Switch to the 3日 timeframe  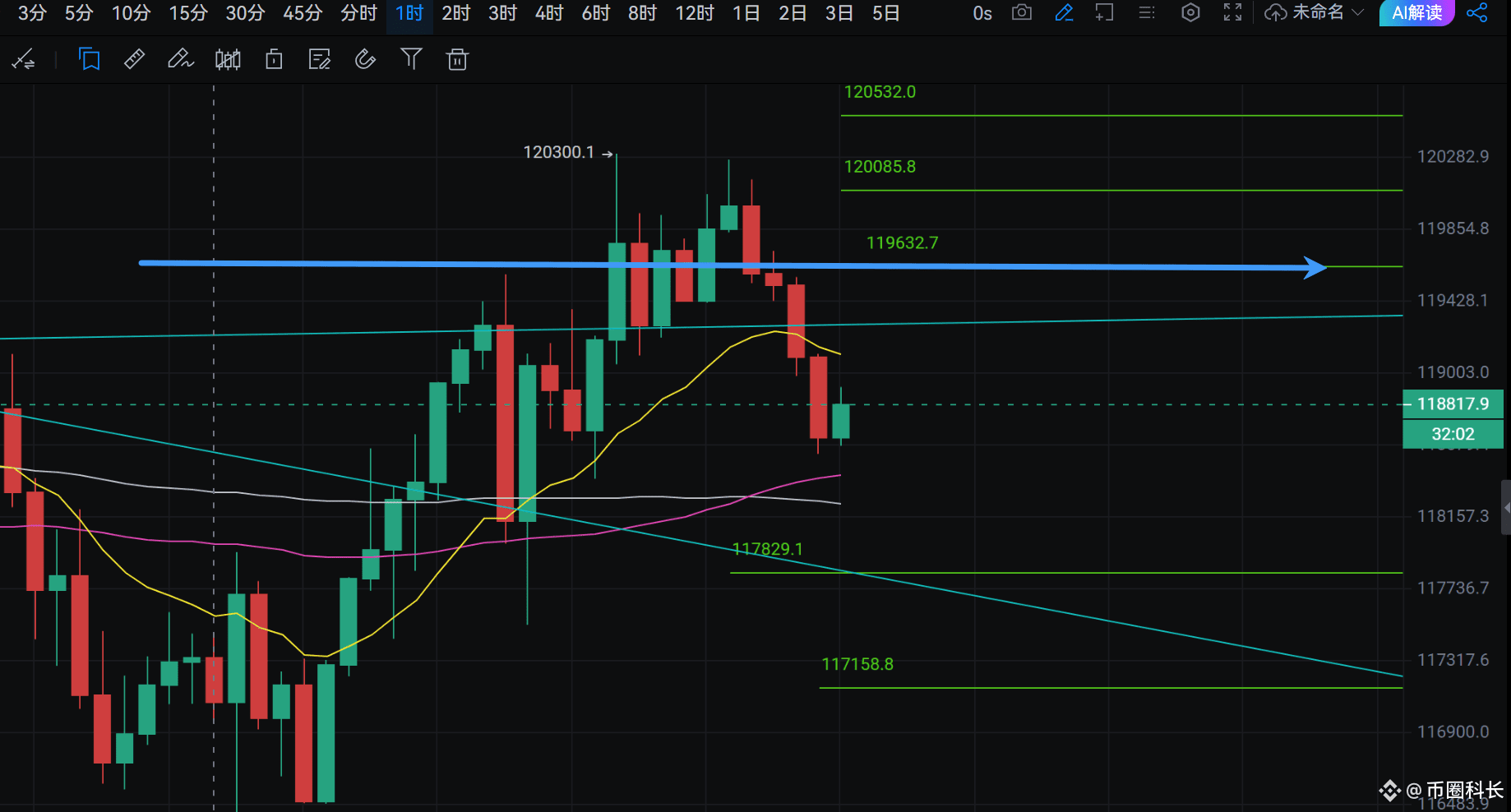coord(839,13)
